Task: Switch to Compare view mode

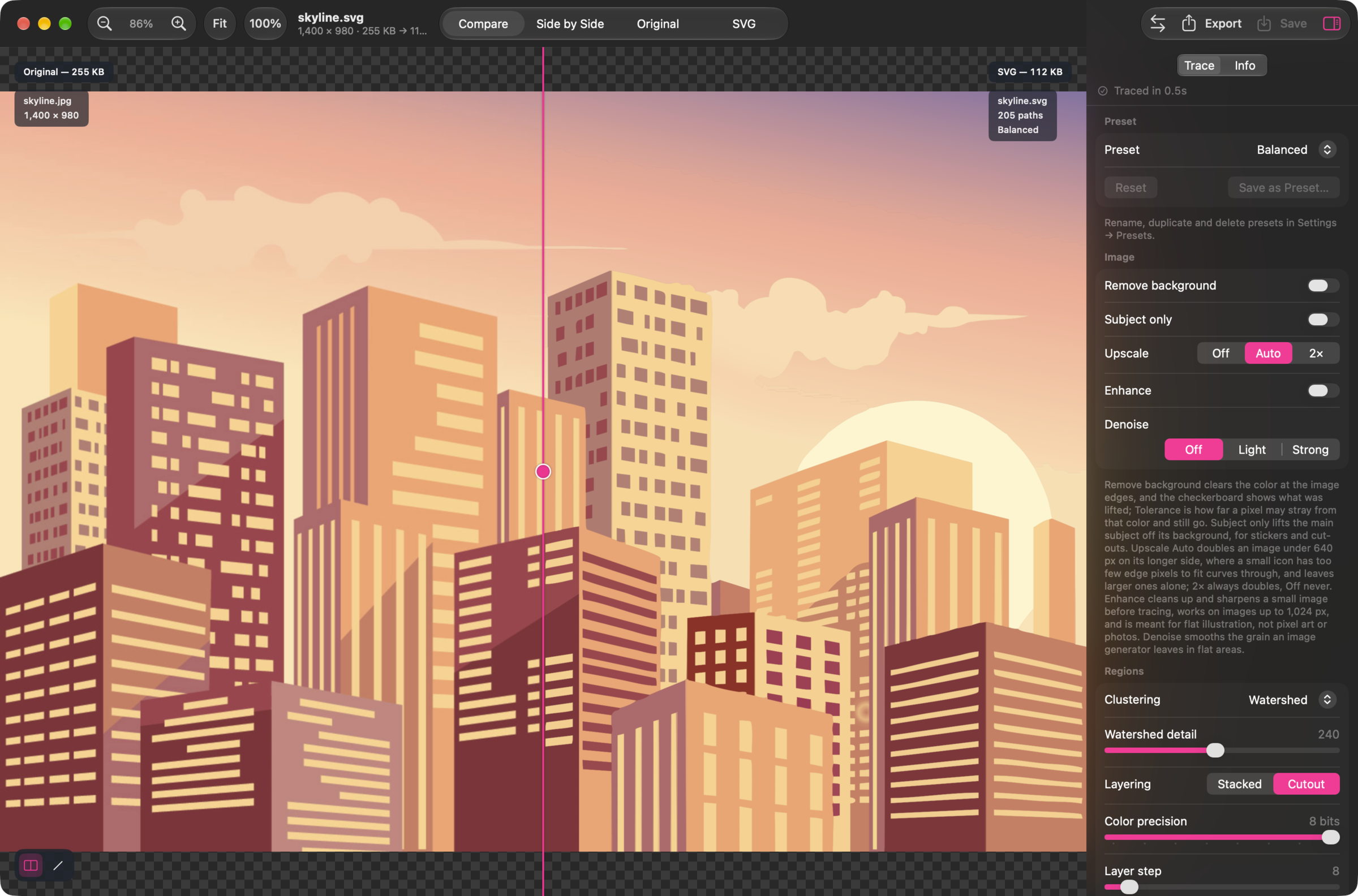Action: 483,24
